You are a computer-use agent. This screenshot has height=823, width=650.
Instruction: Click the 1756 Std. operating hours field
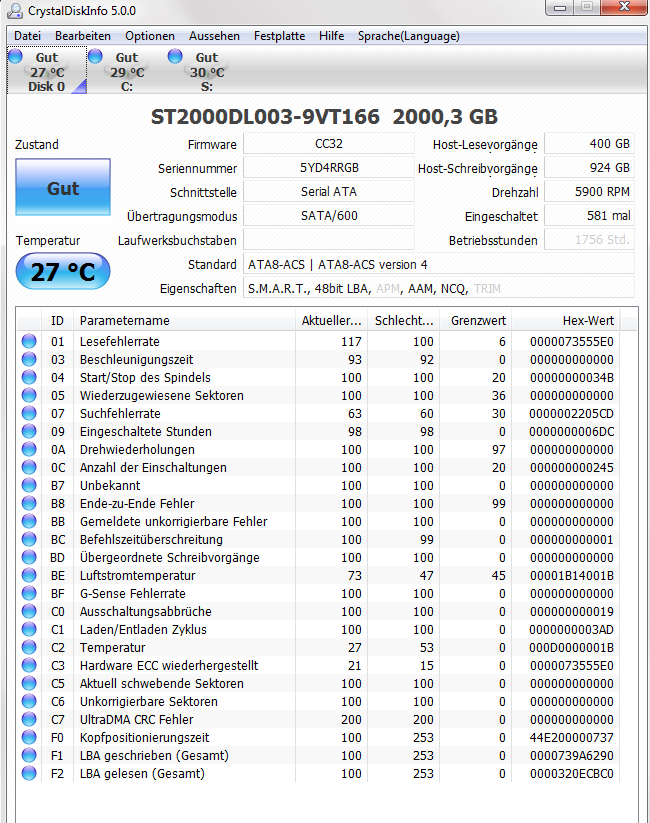(589, 240)
